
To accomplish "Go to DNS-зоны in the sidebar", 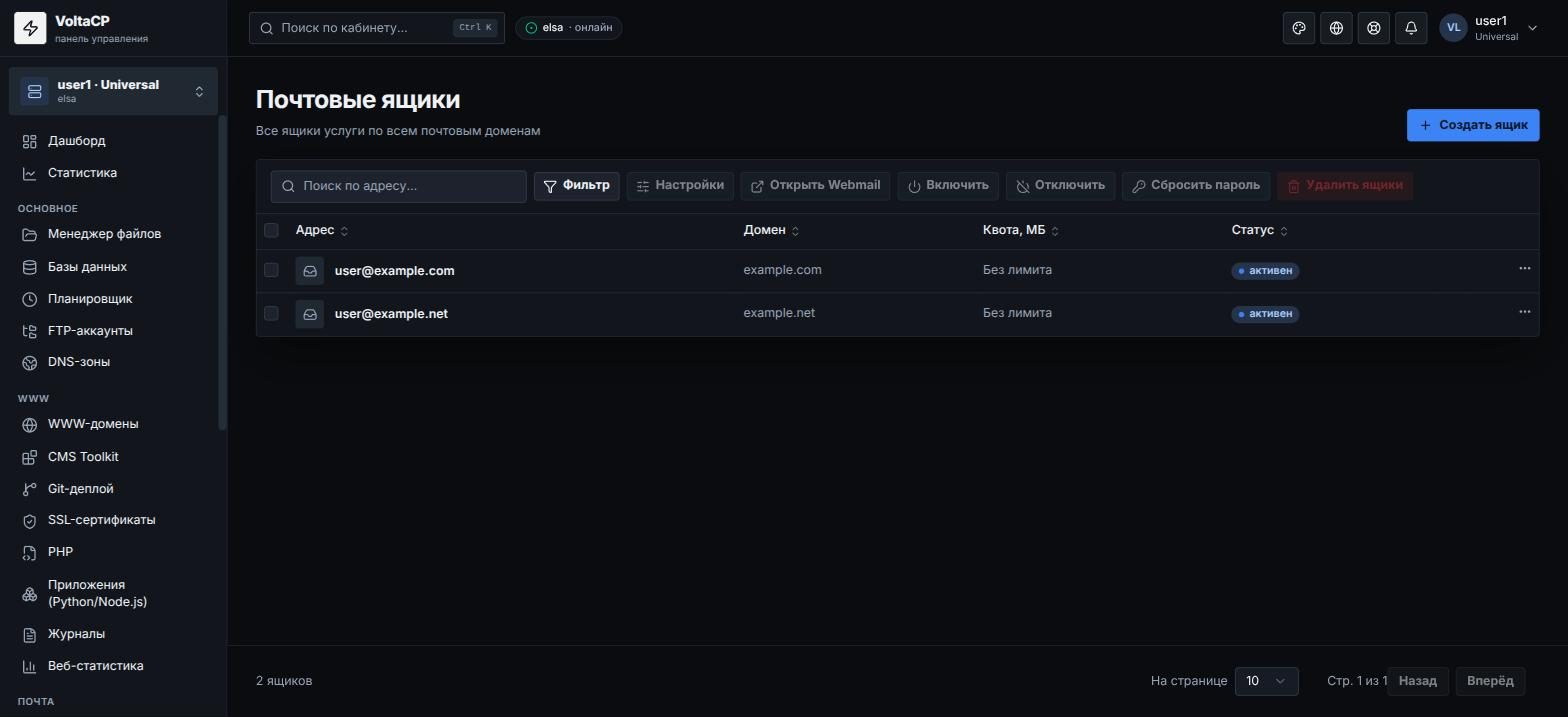I will (113, 362).
